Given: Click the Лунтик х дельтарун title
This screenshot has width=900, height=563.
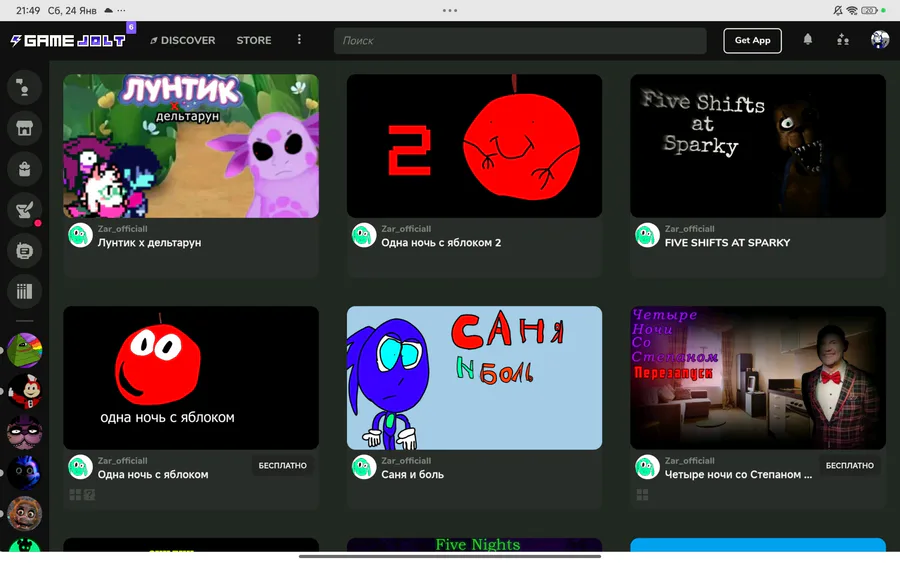Looking at the screenshot, I should click(x=149, y=243).
